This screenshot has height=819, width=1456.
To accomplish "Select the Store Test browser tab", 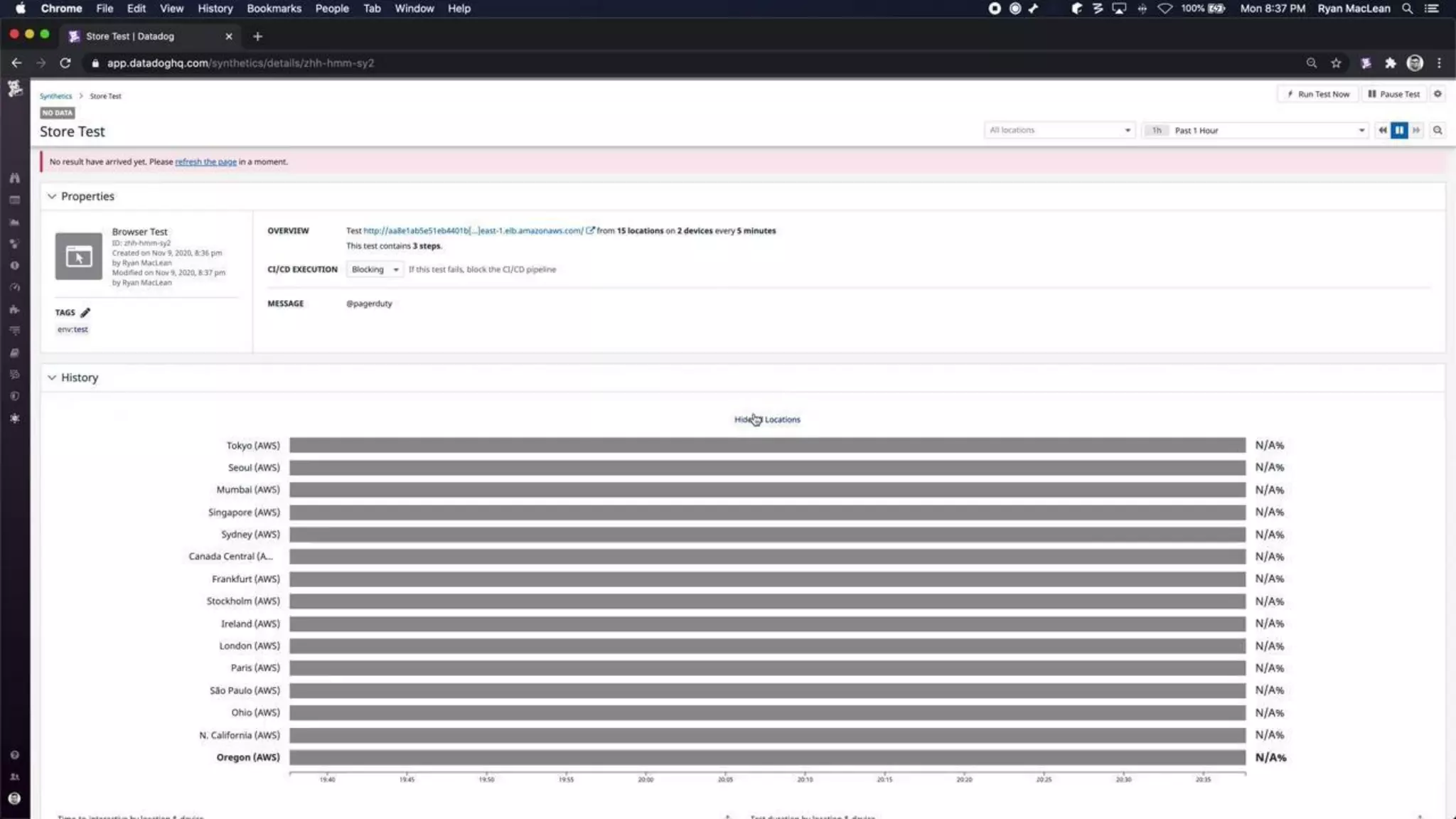I will pyautogui.click(x=130, y=36).
